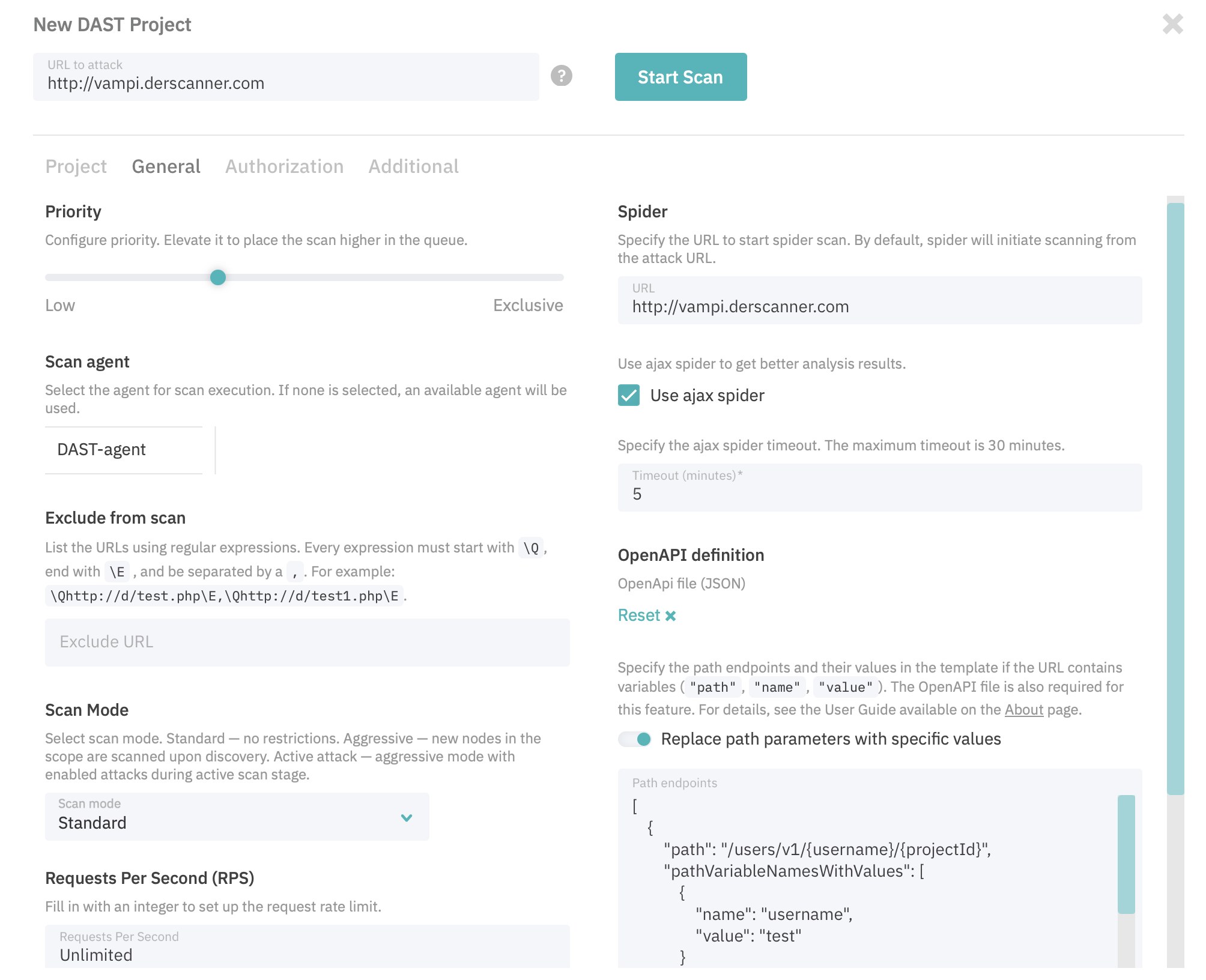1206x980 pixels.
Task: Toggle Replace path parameters with specific values
Action: 635,739
